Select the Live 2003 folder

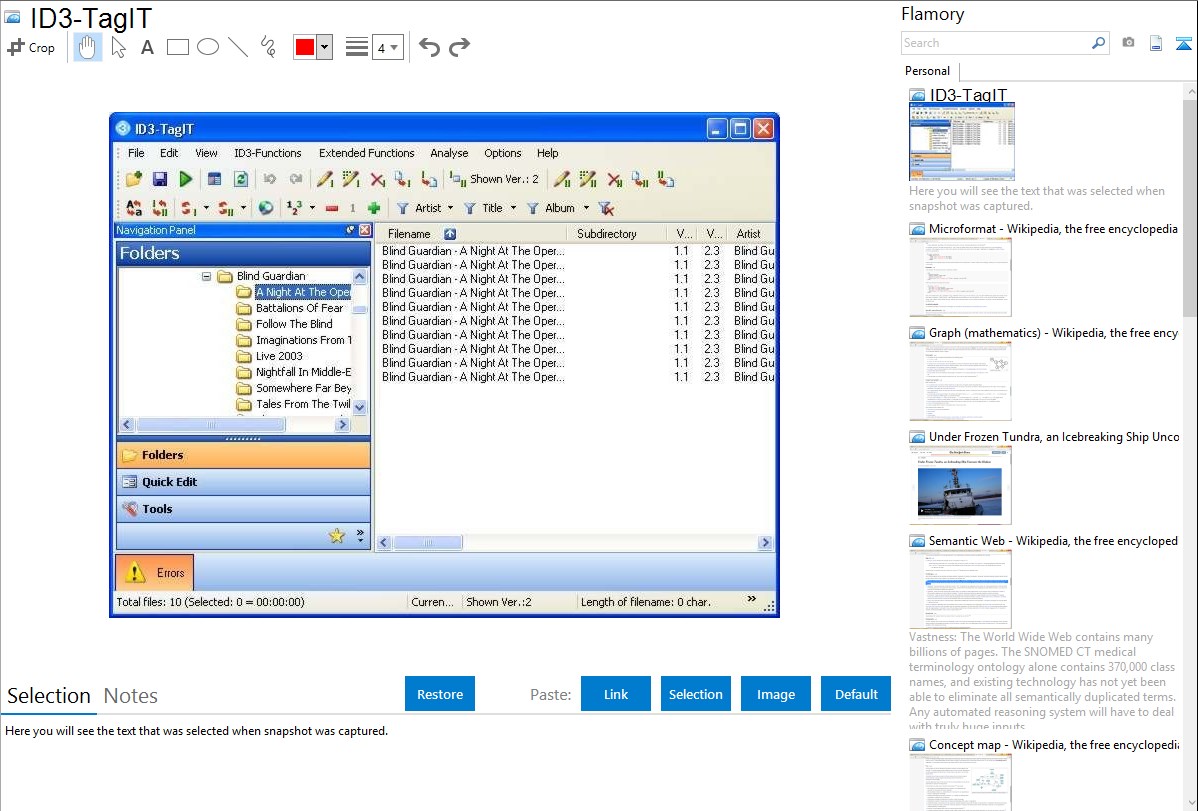pyautogui.click(x=279, y=356)
